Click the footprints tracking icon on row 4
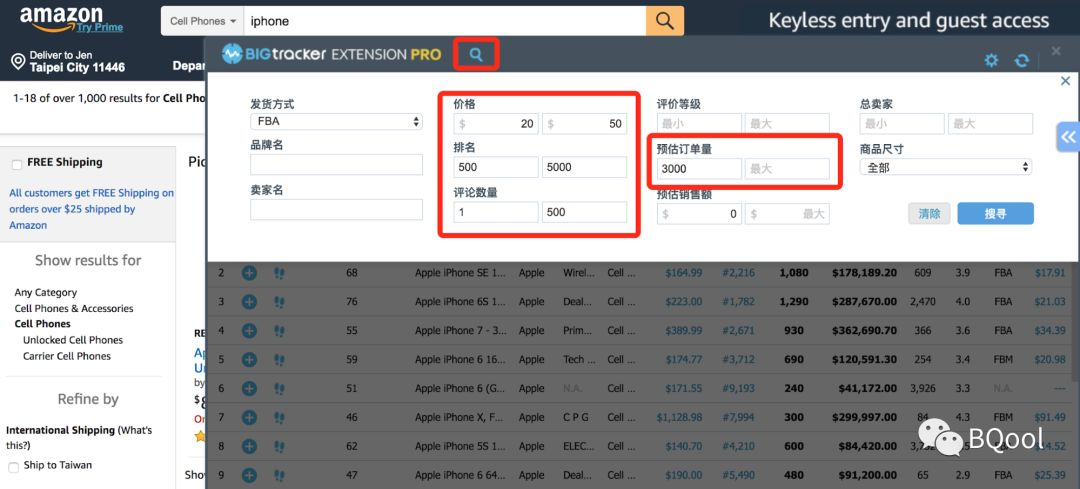The width and height of the screenshot is (1080, 489). pyautogui.click(x=279, y=331)
